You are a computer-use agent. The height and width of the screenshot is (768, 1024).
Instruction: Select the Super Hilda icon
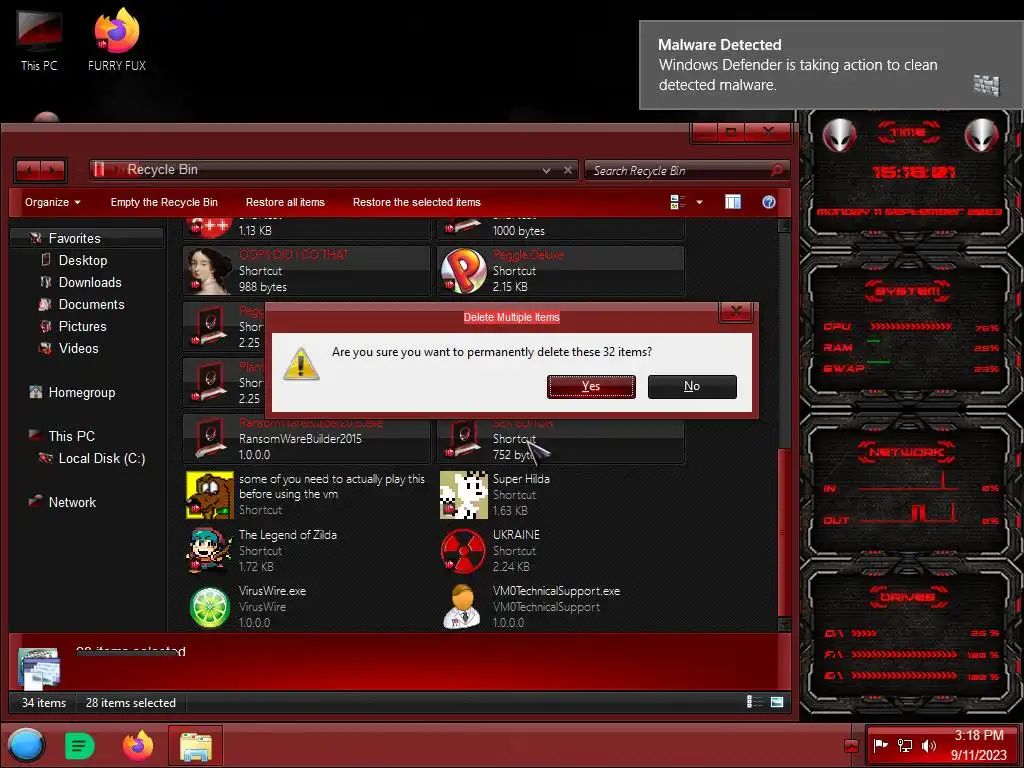pos(464,495)
